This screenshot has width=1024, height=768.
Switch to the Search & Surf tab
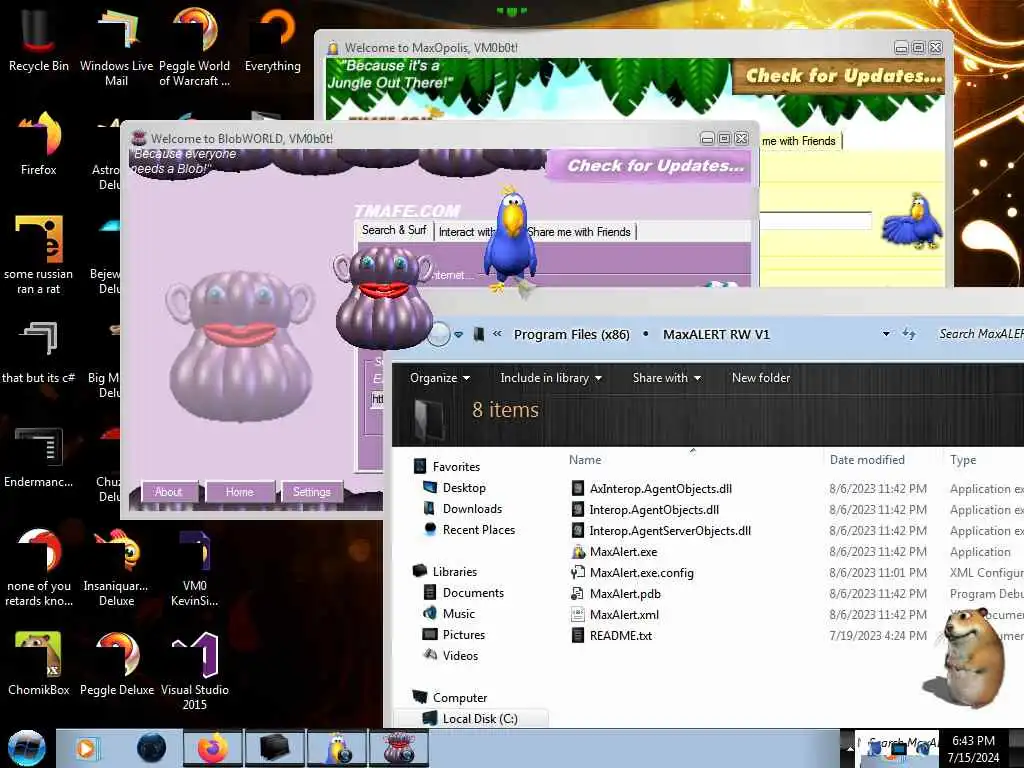point(394,231)
